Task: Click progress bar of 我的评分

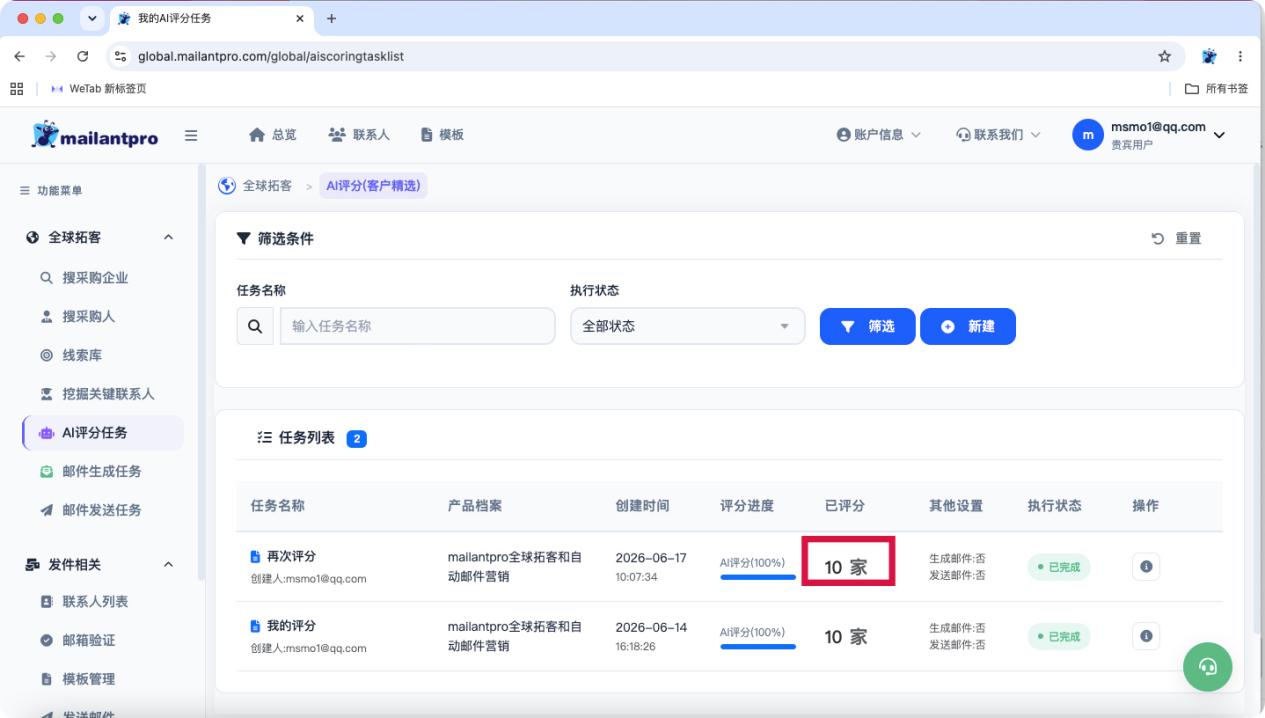Action: 758,647
